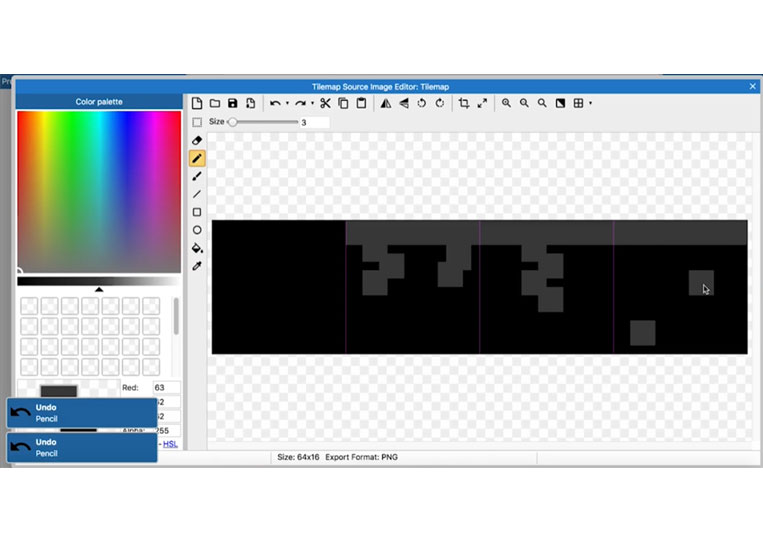Viewport: 763px width, 541px height.
Task: Cut selection with scissors icon
Action: [325, 103]
